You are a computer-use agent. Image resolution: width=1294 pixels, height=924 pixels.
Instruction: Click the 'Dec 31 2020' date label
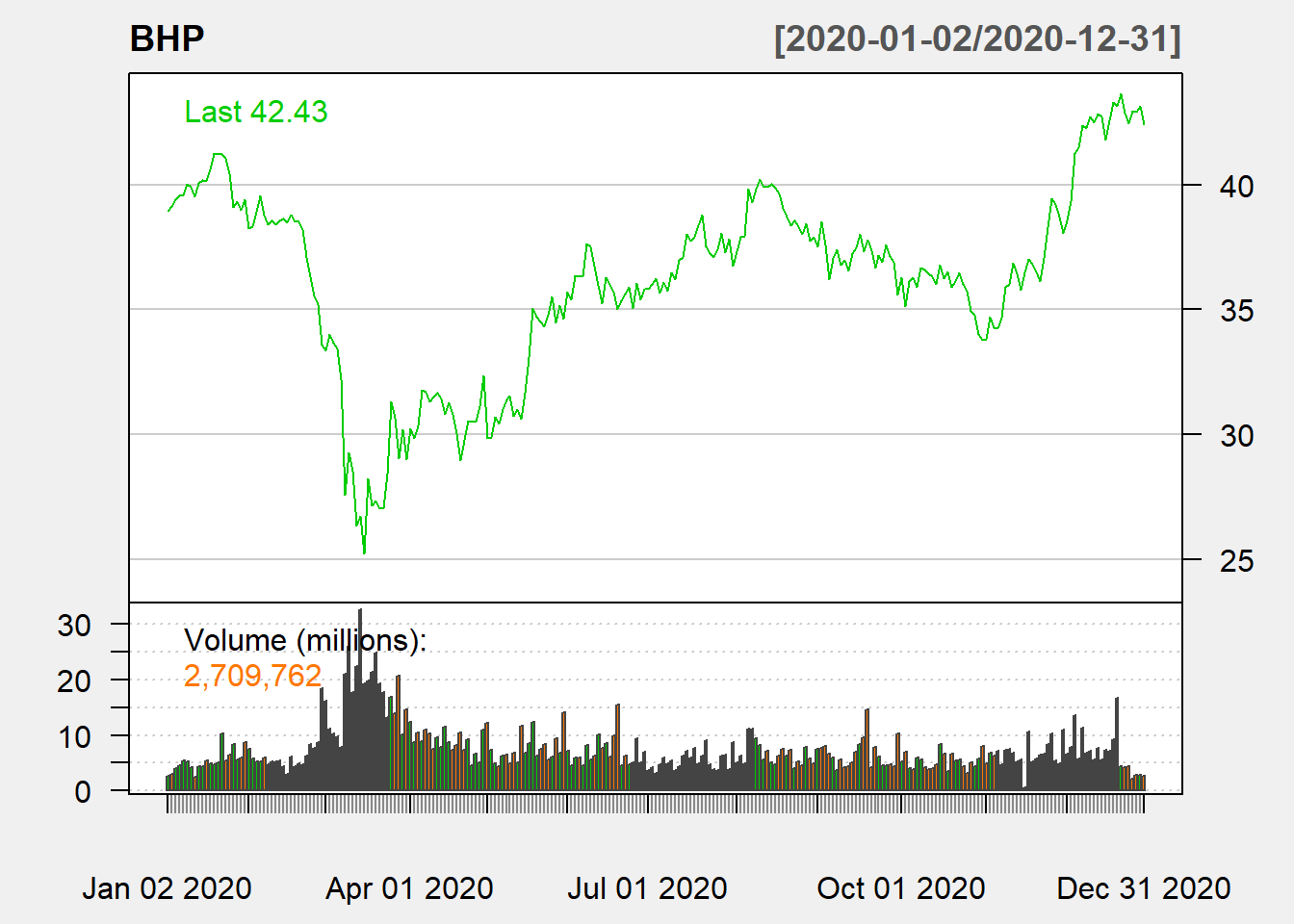(x=1144, y=887)
